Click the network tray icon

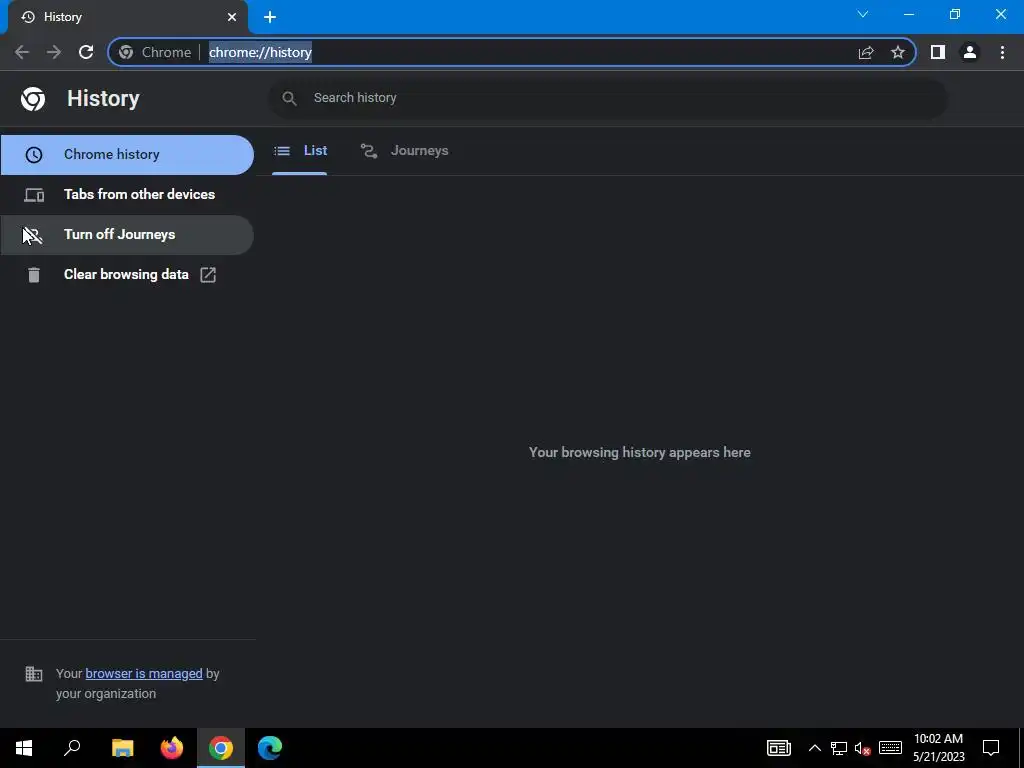click(x=839, y=748)
